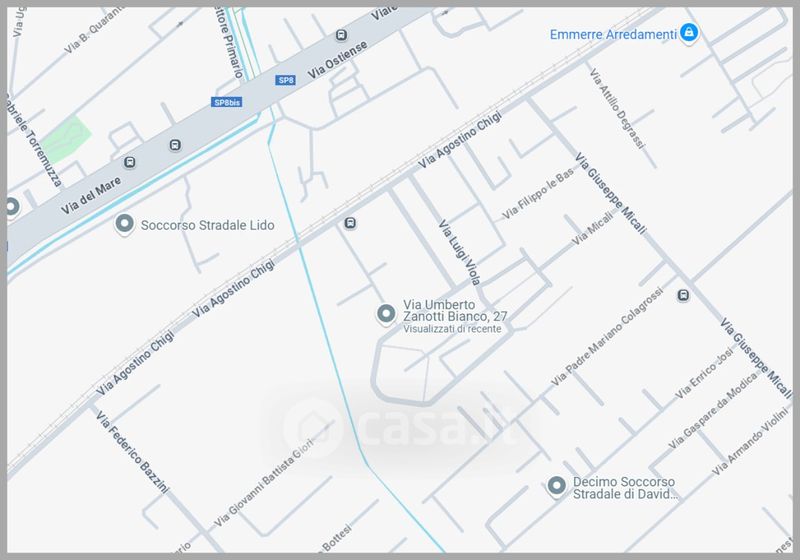
Task: Open the Emmerre Arredamenti place label
Action: [613, 35]
